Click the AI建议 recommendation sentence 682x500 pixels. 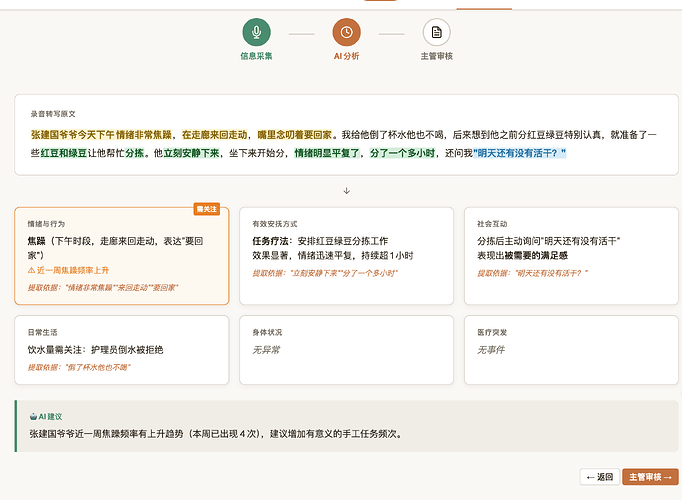coord(216,433)
